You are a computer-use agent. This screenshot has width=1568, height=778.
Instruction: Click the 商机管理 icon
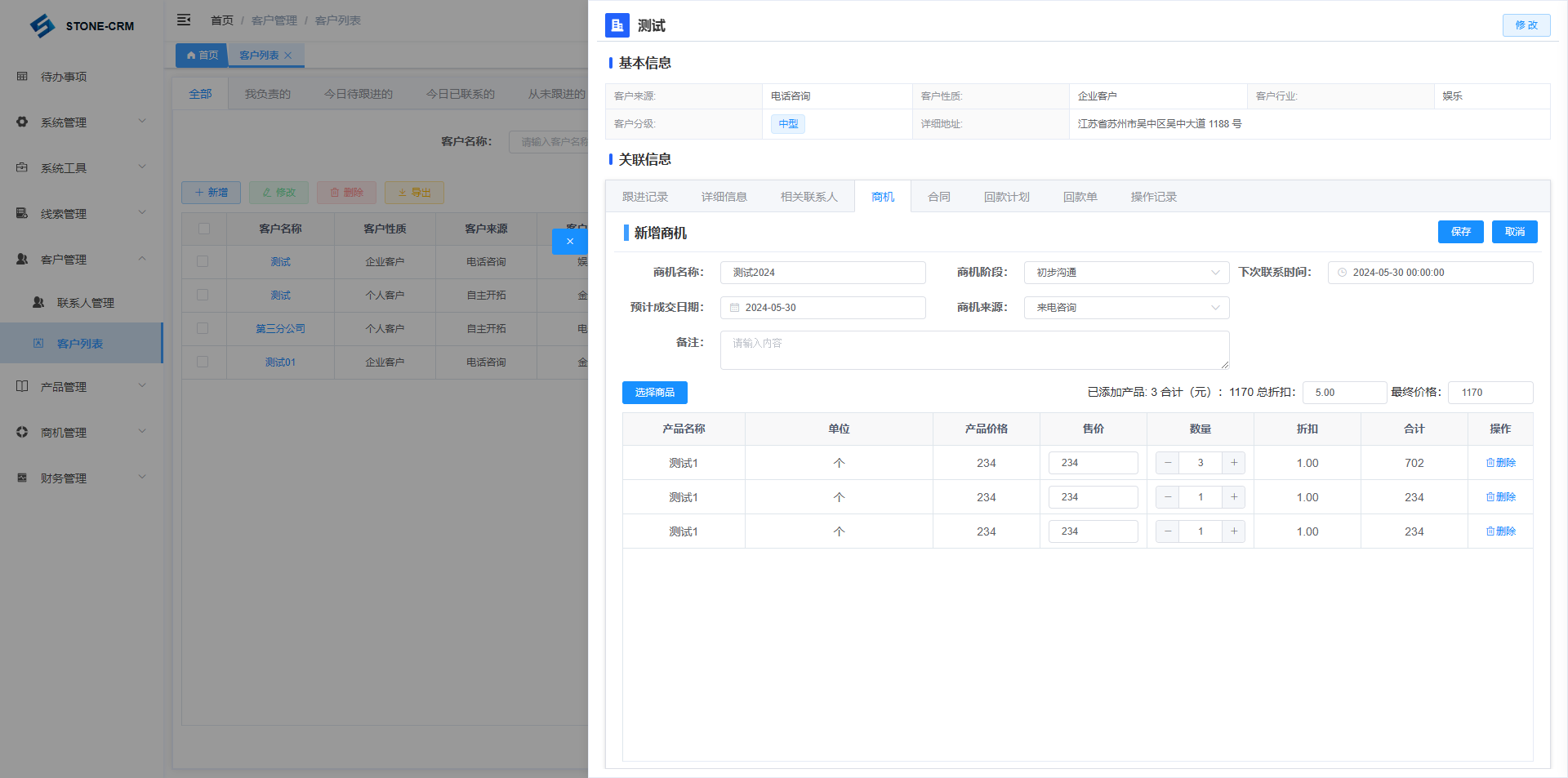point(22,433)
